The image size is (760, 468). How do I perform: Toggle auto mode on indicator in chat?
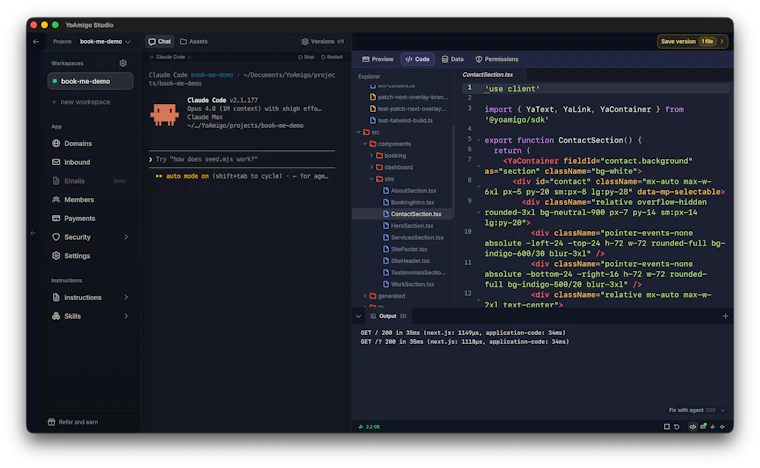pyautogui.click(x=182, y=176)
